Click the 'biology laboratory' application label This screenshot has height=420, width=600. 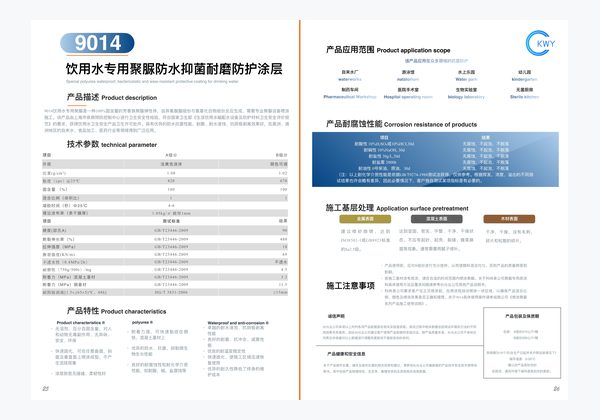coord(466,97)
